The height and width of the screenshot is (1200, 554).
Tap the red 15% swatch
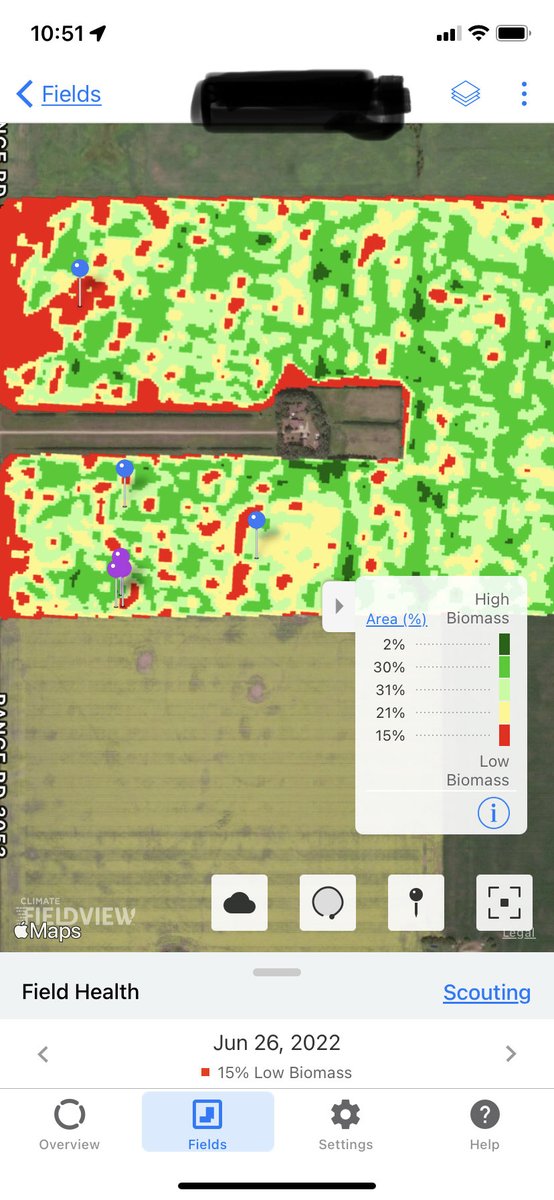tap(504, 735)
